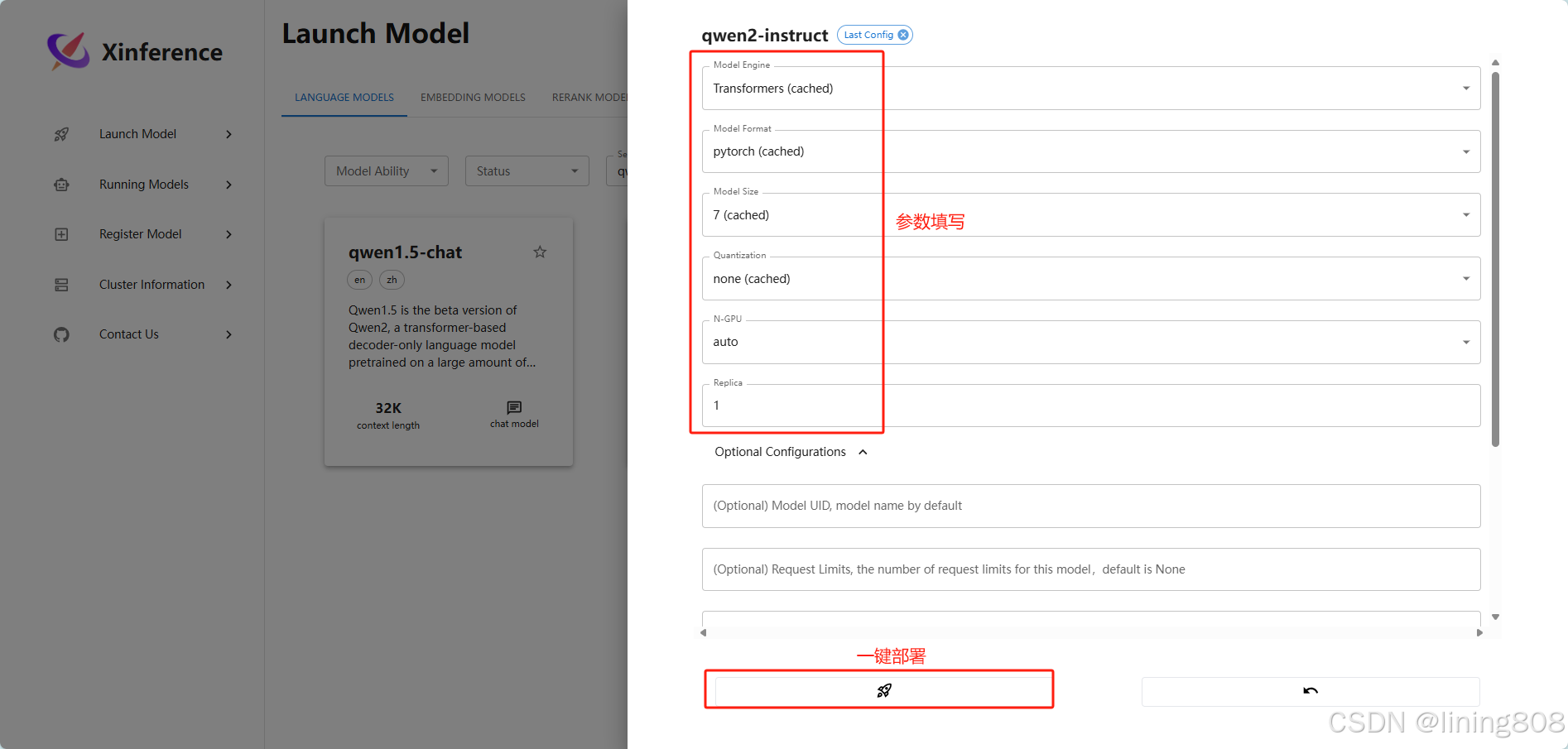
Task: Open Cluster Information in the sidebar
Action: tap(152, 285)
